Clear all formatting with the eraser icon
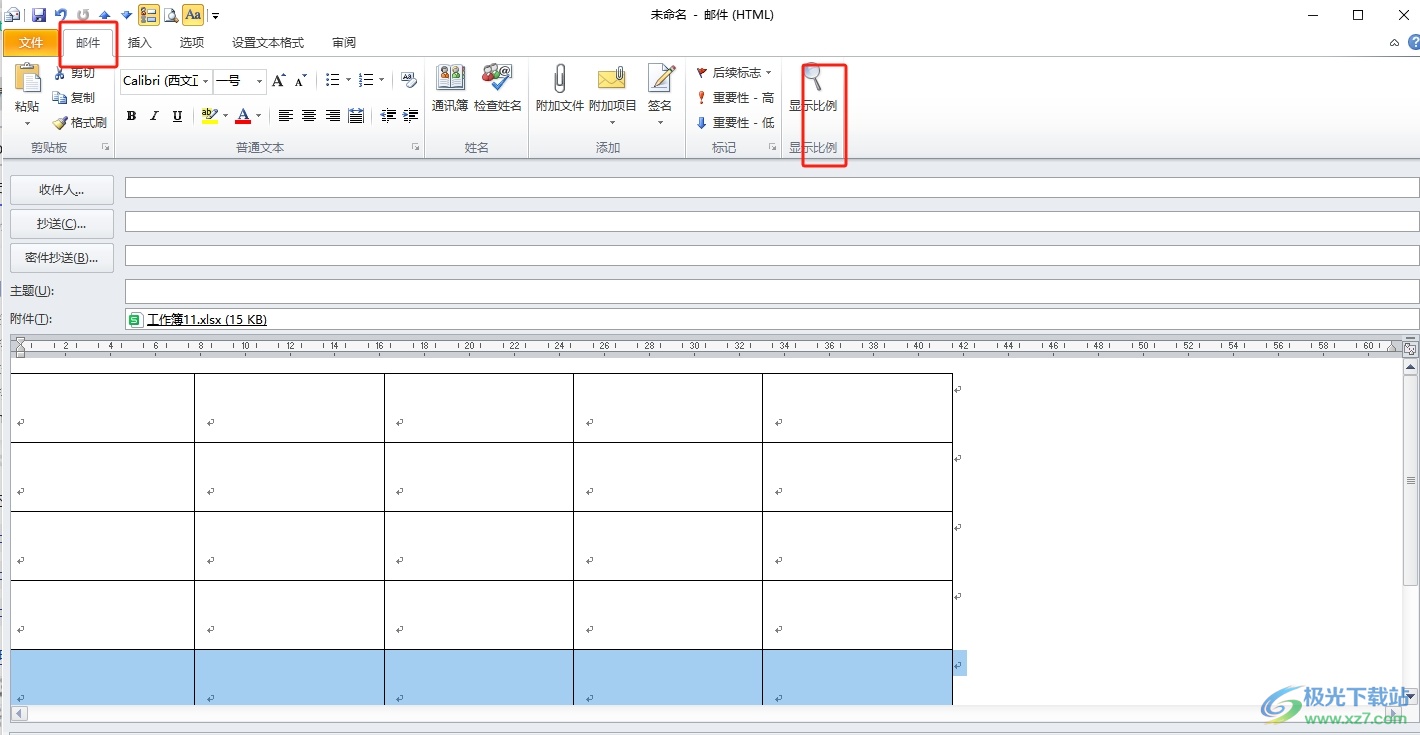Viewport: 1420px width, 735px height. coord(408,81)
